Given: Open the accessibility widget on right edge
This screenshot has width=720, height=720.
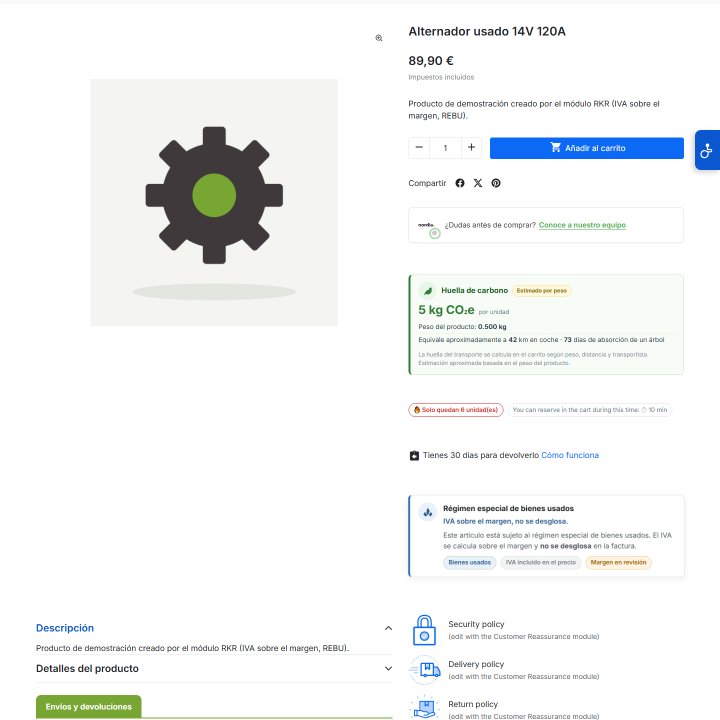Looking at the screenshot, I should [707, 150].
